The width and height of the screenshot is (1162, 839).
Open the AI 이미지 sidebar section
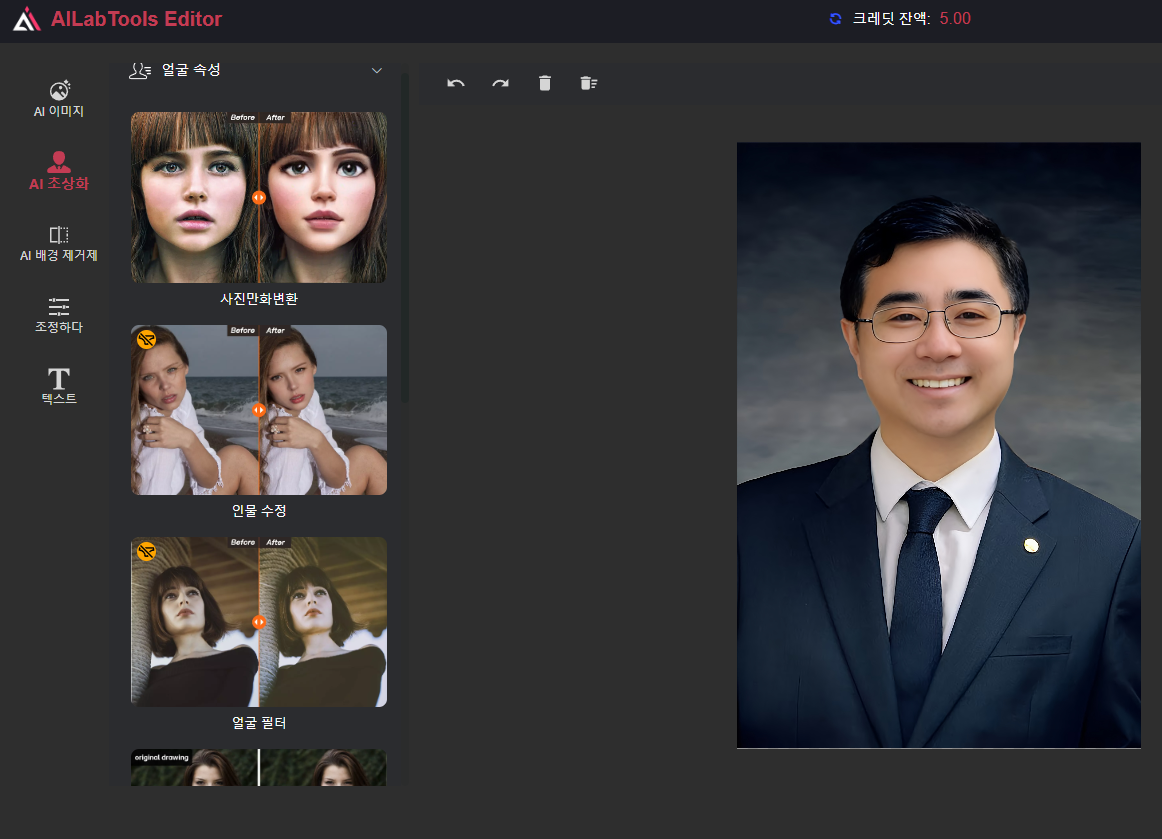(59, 99)
